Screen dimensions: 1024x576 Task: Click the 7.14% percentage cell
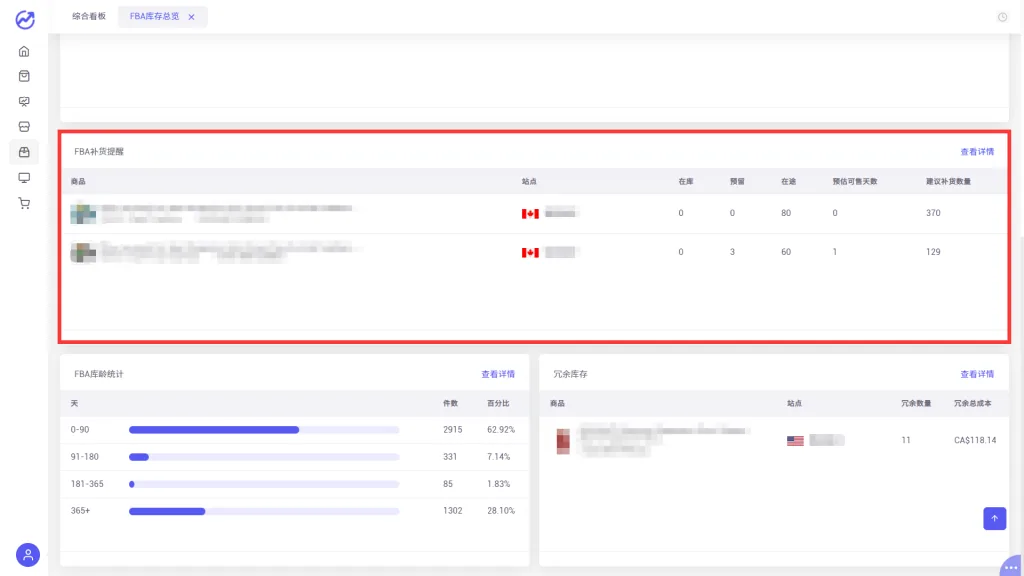click(498, 456)
